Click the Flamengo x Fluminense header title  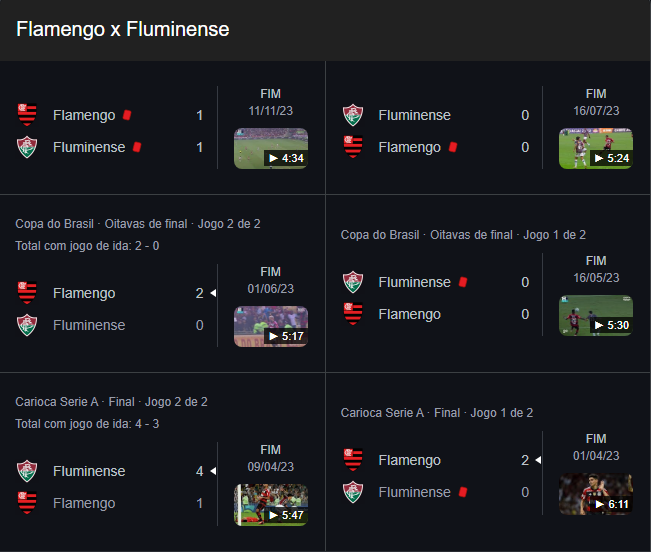[x=122, y=29]
